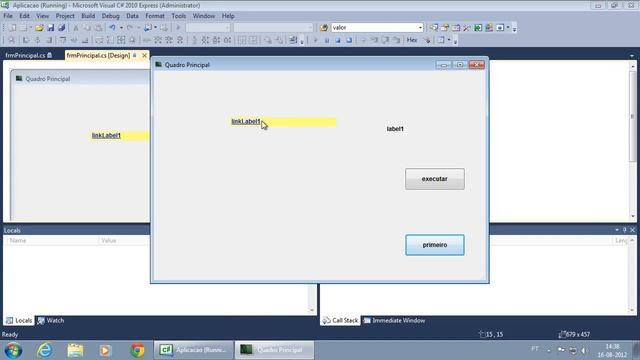Click the Save All icon
640x360 pixels.
(62, 28)
